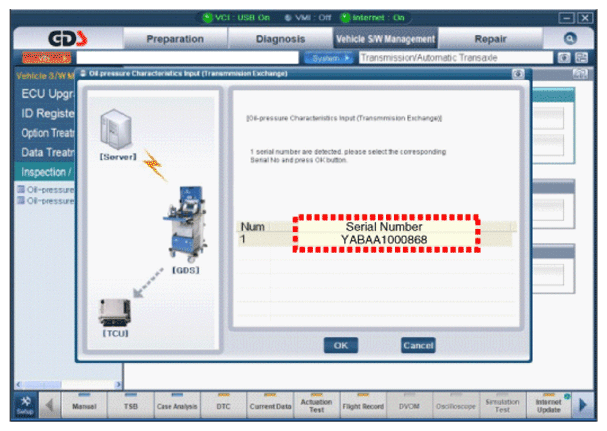Click the TCU module icon
607x431 pixels.
(115, 313)
